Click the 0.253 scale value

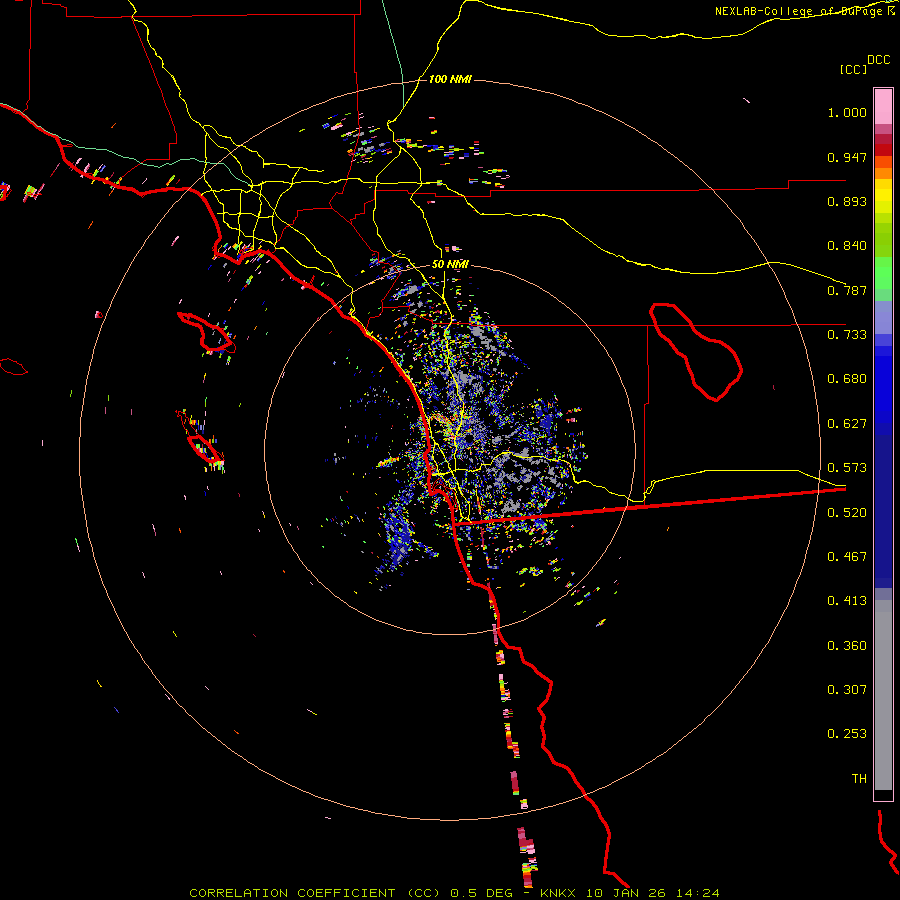tap(847, 734)
